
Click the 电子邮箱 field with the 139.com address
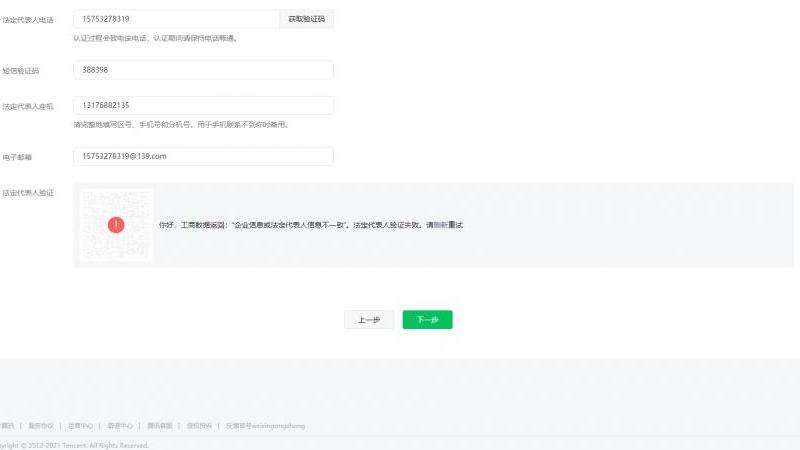click(203, 156)
